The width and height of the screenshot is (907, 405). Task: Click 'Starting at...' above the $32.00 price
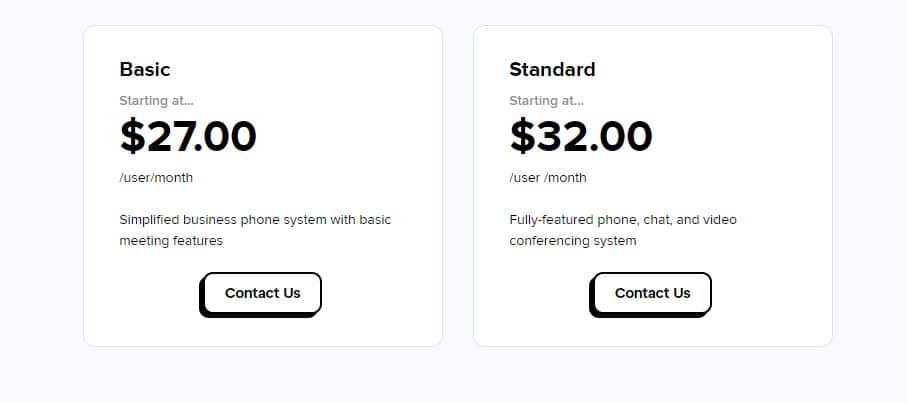(547, 101)
